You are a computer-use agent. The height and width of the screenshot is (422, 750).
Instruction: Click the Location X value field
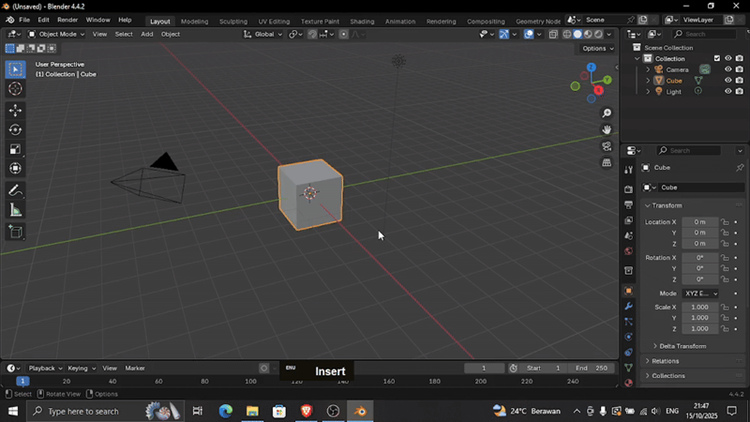pyautogui.click(x=700, y=221)
